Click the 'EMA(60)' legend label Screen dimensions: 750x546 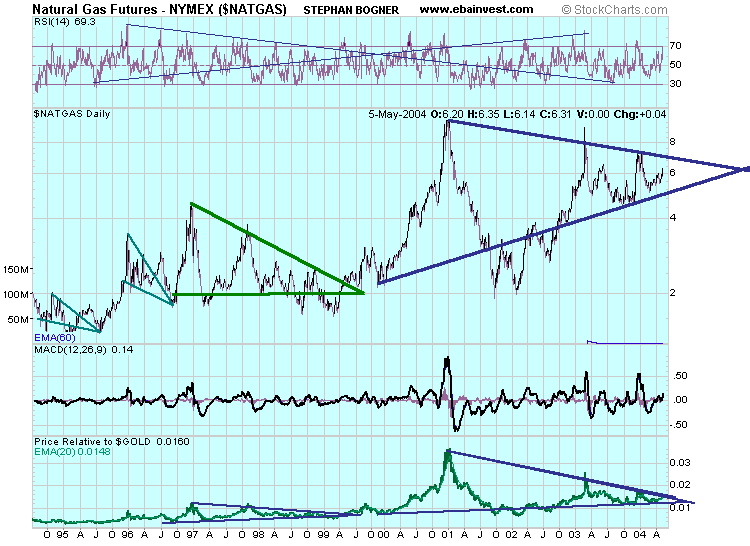(55, 338)
